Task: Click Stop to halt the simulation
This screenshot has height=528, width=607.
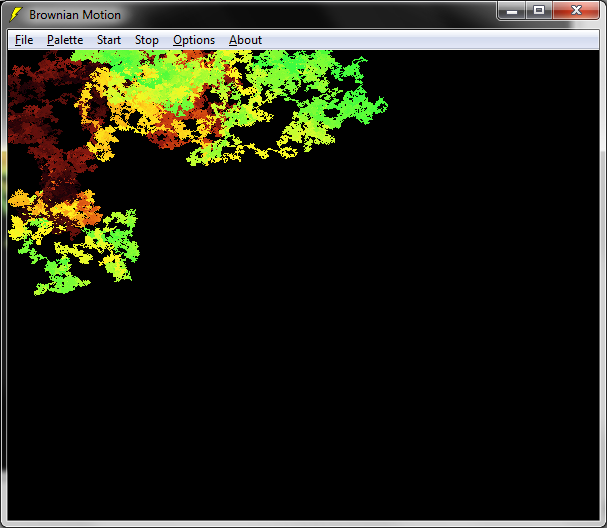Action: point(146,40)
